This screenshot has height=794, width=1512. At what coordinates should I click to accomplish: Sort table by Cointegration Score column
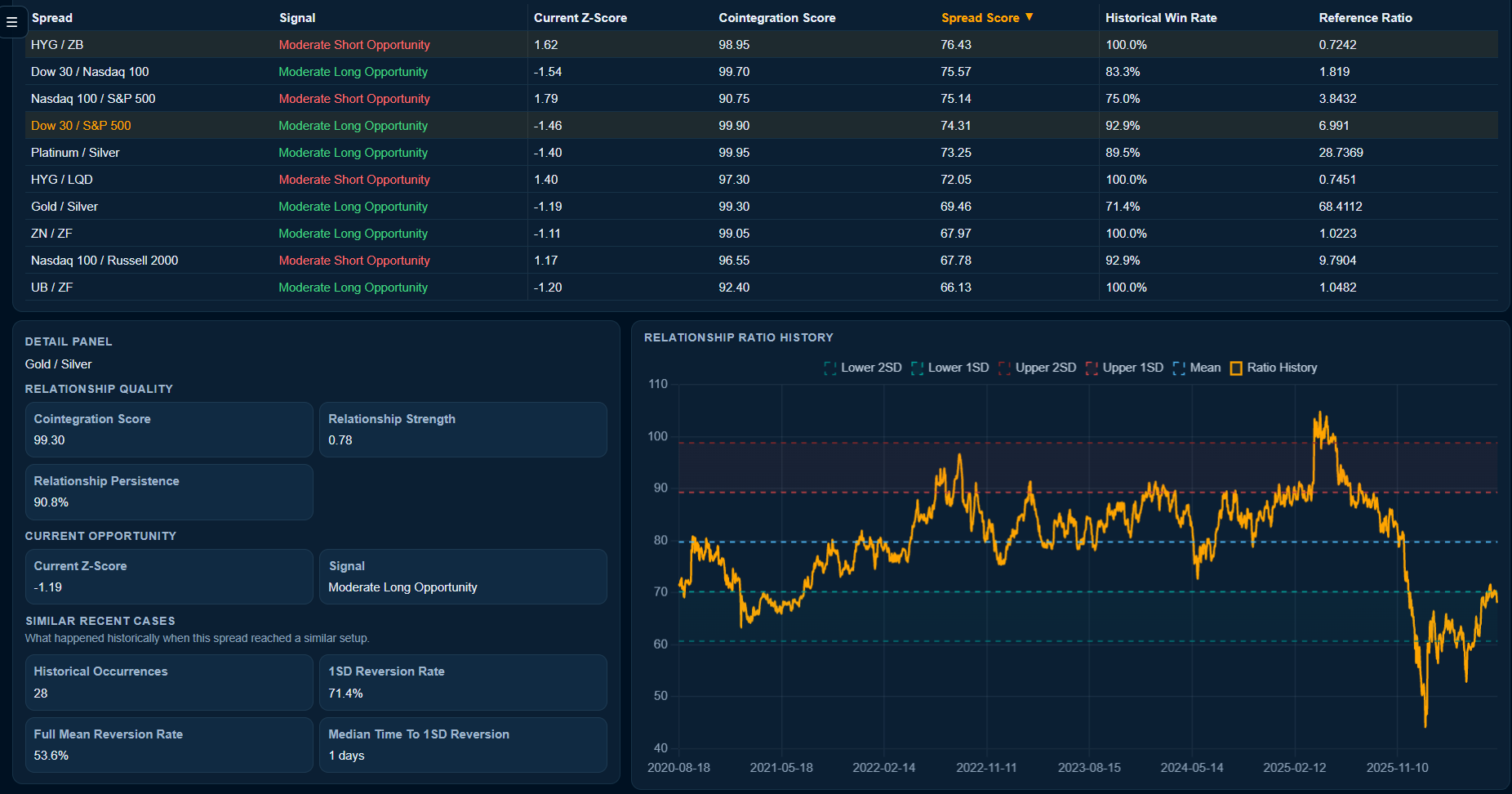pyautogui.click(x=777, y=18)
